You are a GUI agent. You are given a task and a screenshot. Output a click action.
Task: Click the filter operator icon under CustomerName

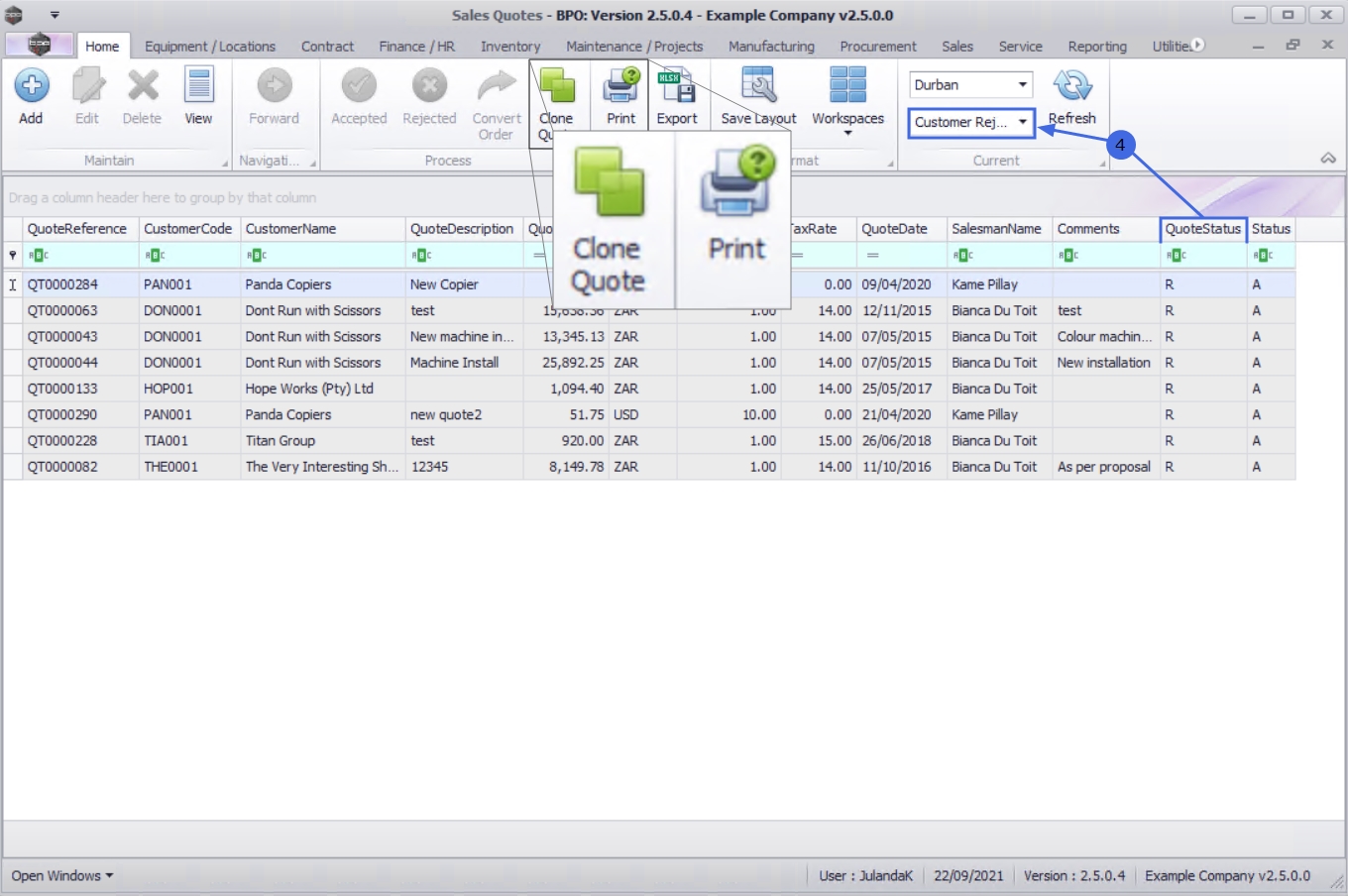click(256, 256)
